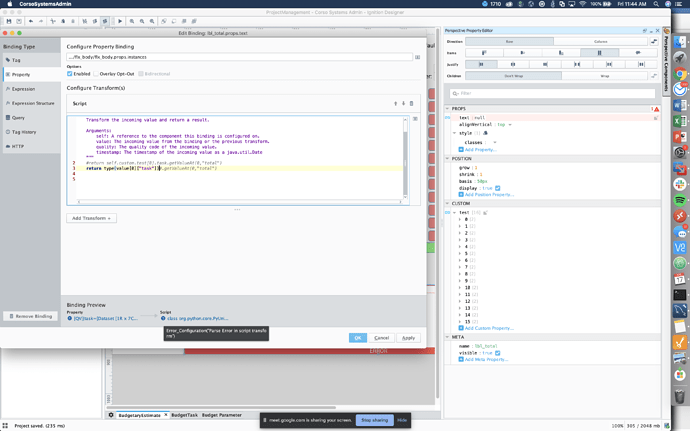Click the binding property path field
Screen dimensions: 690x431
coord(239,57)
